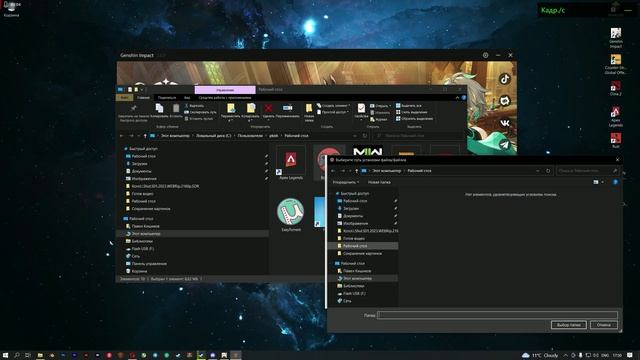Click into the Explorer search box
This screenshot has height=360, width=640.
pyautogui.click(x=418, y=136)
